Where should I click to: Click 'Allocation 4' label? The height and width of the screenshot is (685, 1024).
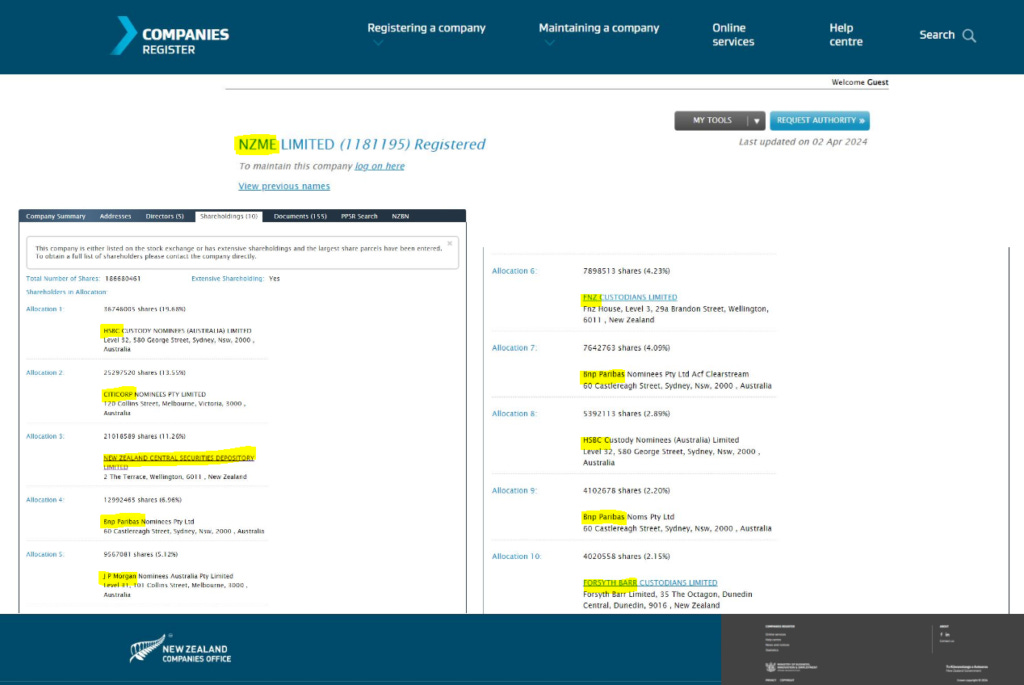pos(45,500)
